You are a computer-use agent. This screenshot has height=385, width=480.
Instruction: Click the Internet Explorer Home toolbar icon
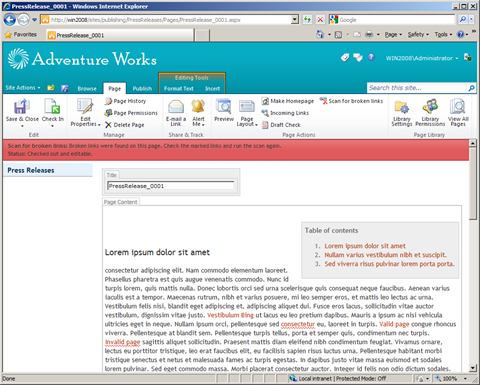[320, 34]
